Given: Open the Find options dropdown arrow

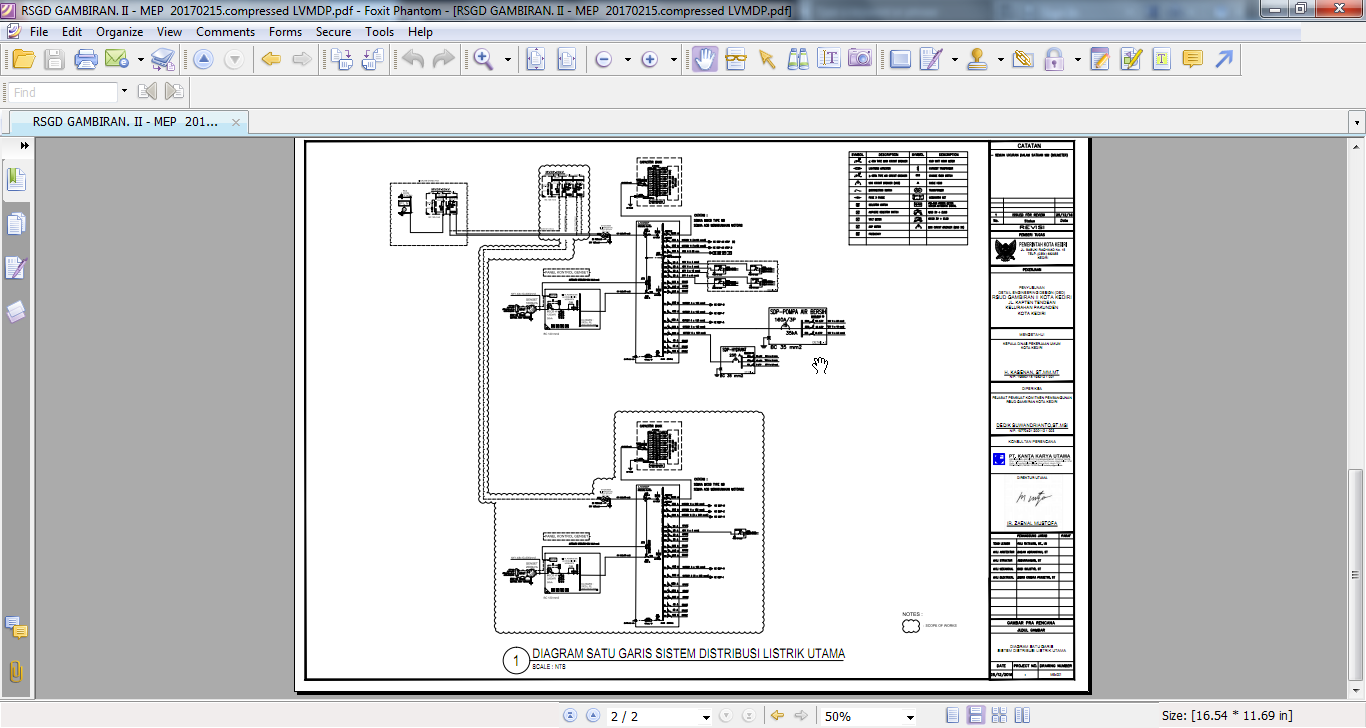Looking at the screenshot, I should (124, 92).
